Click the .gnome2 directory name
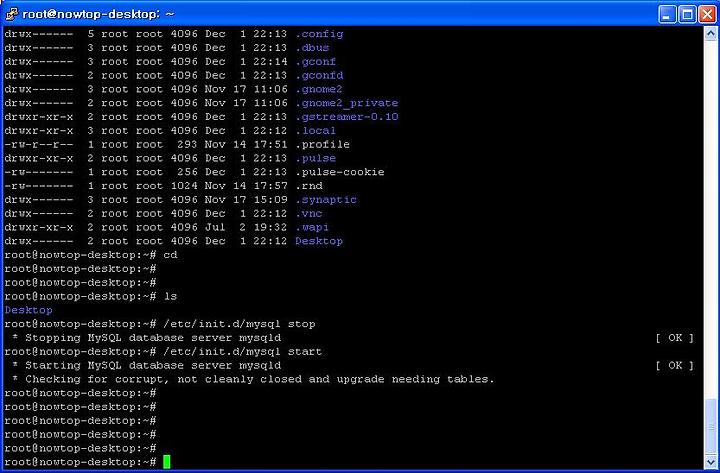The width and height of the screenshot is (720, 473). [319, 89]
